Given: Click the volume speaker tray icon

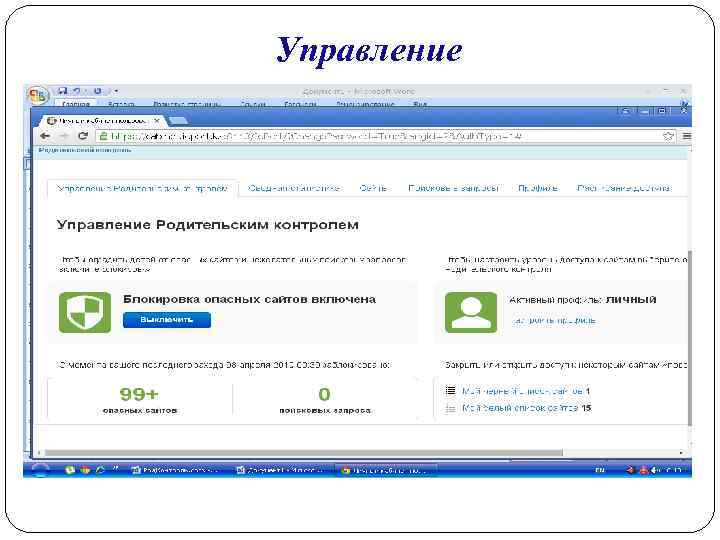Looking at the screenshot, I should point(654,470).
